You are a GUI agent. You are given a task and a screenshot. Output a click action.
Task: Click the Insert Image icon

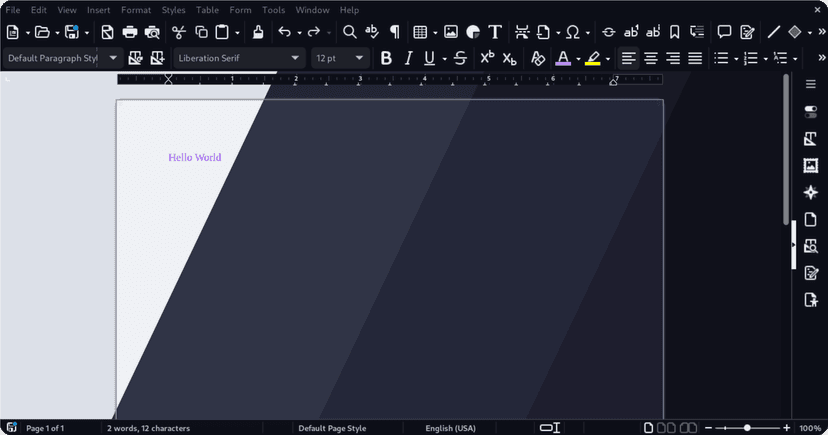pyautogui.click(x=451, y=32)
